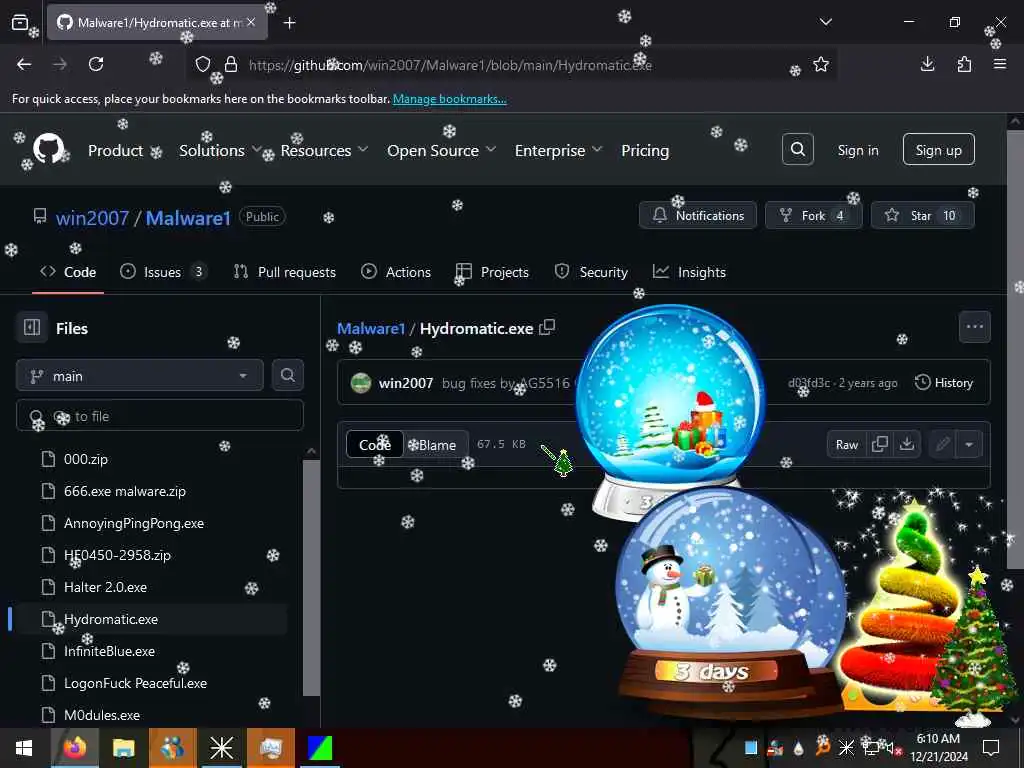Search files with the magnifier beside branch selector
The width and height of the screenshot is (1024, 768).
pos(287,375)
